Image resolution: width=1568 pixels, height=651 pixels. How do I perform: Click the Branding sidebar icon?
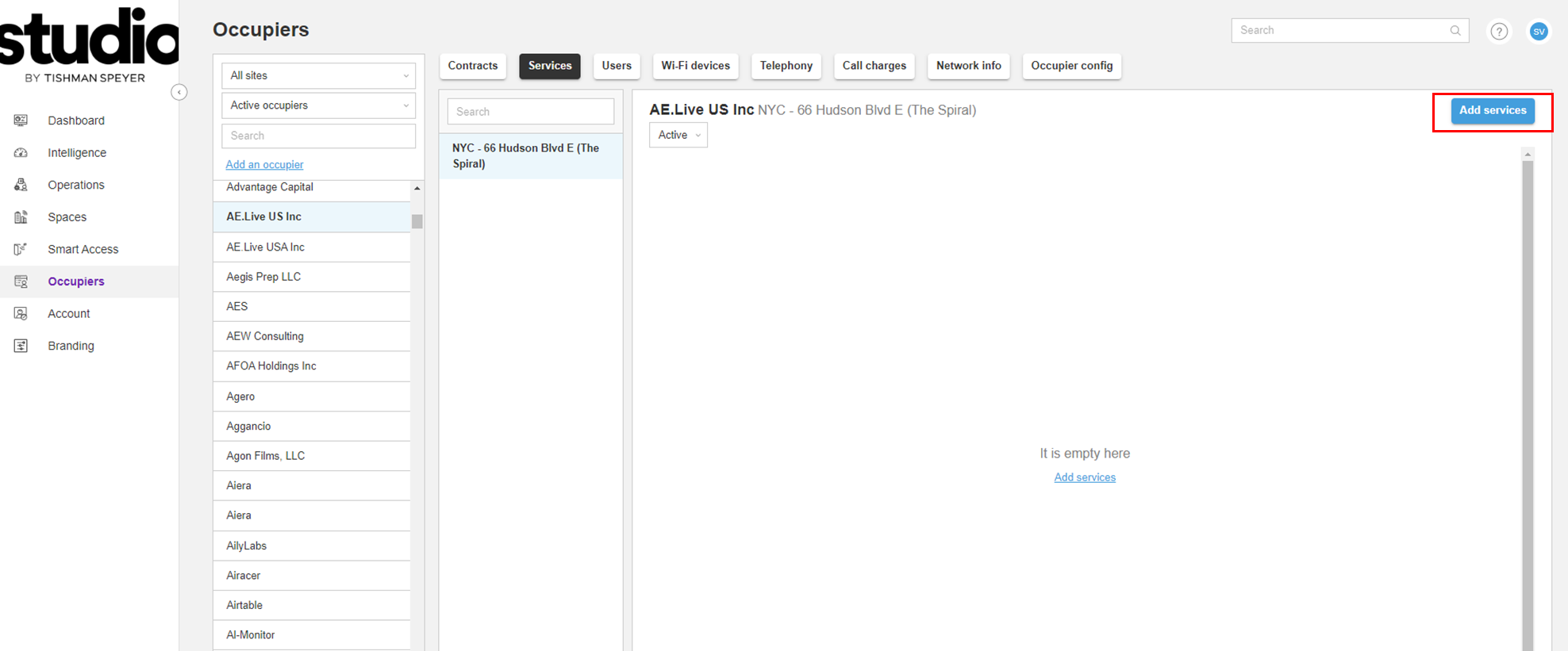click(x=21, y=346)
